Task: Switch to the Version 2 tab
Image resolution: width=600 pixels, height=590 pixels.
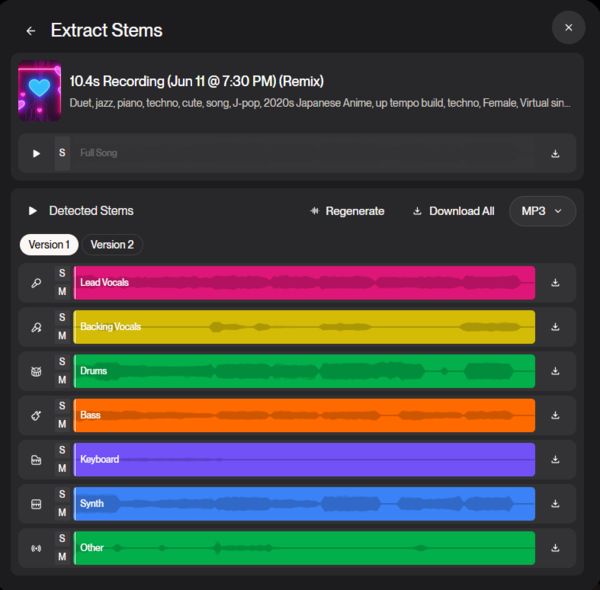Action: pos(112,245)
